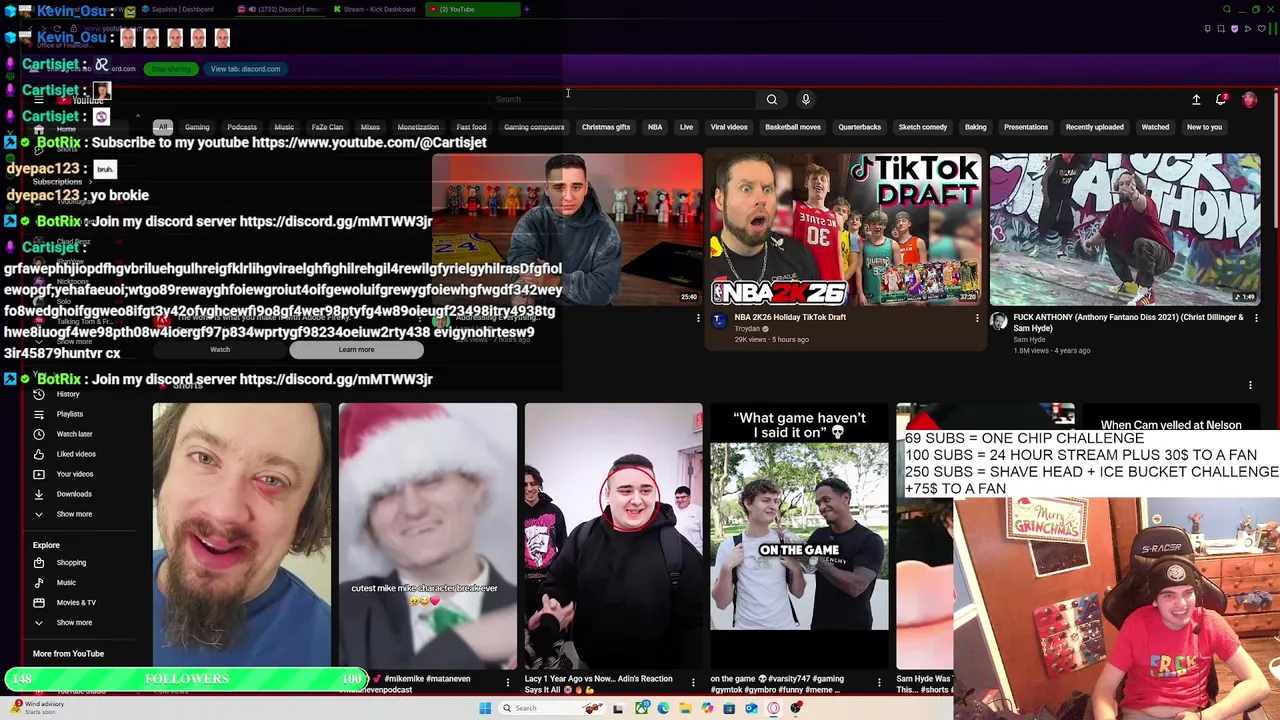Open the YouTube account avatar menu

point(1249,99)
